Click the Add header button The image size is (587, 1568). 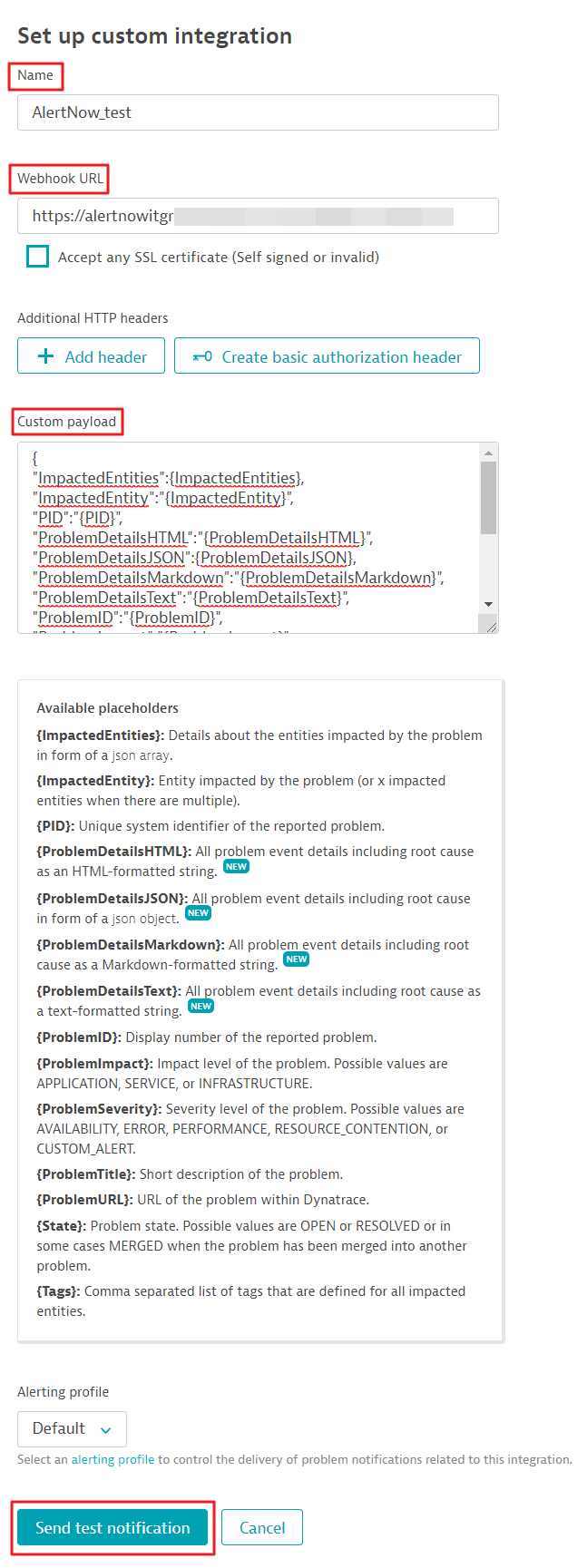91,356
